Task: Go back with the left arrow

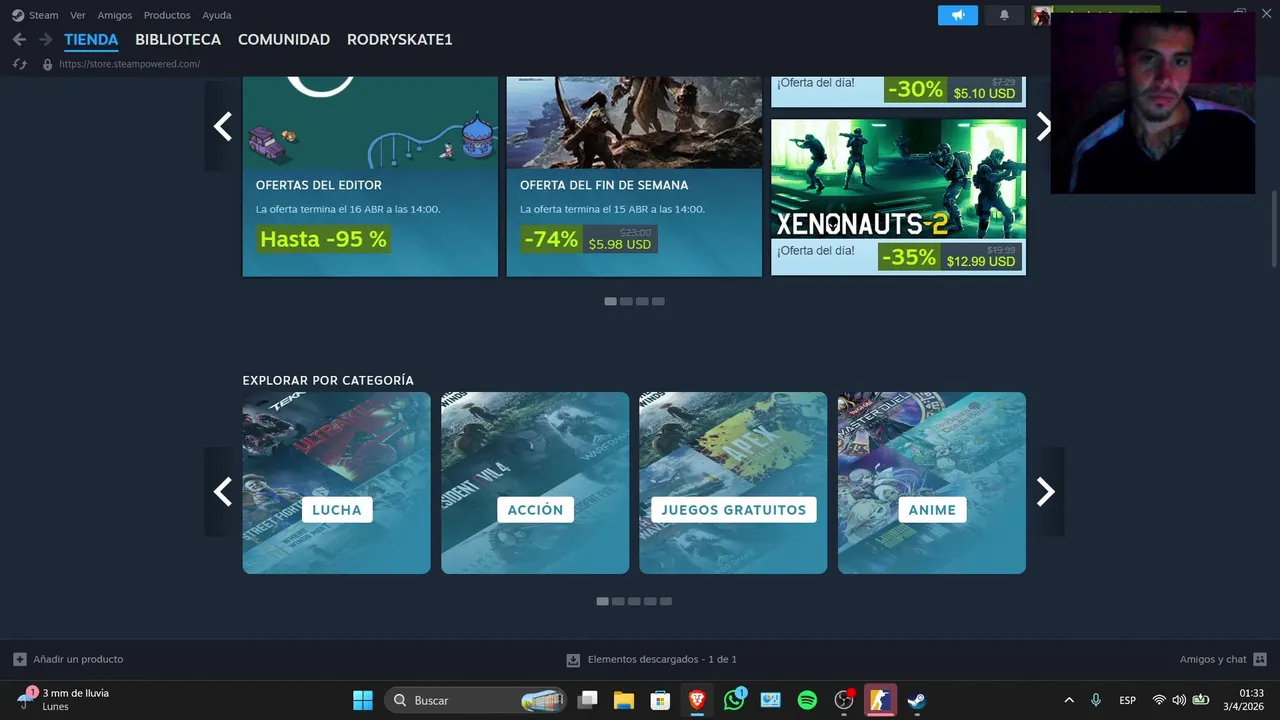Action: coord(19,39)
